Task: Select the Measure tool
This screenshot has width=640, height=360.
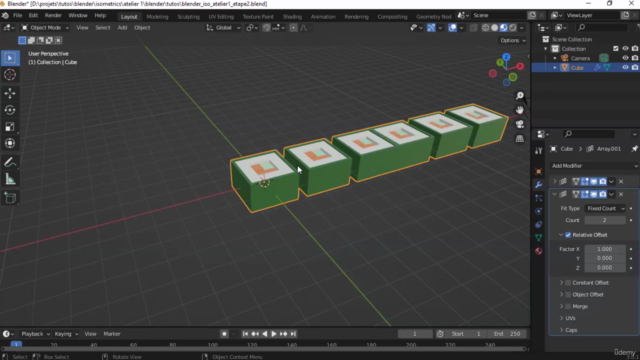Action: click(x=10, y=179)
